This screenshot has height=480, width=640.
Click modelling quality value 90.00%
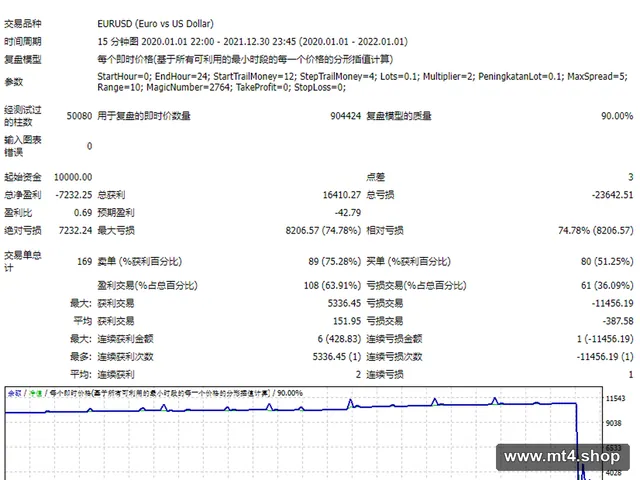pyautogui.click(x=617, y=116)
